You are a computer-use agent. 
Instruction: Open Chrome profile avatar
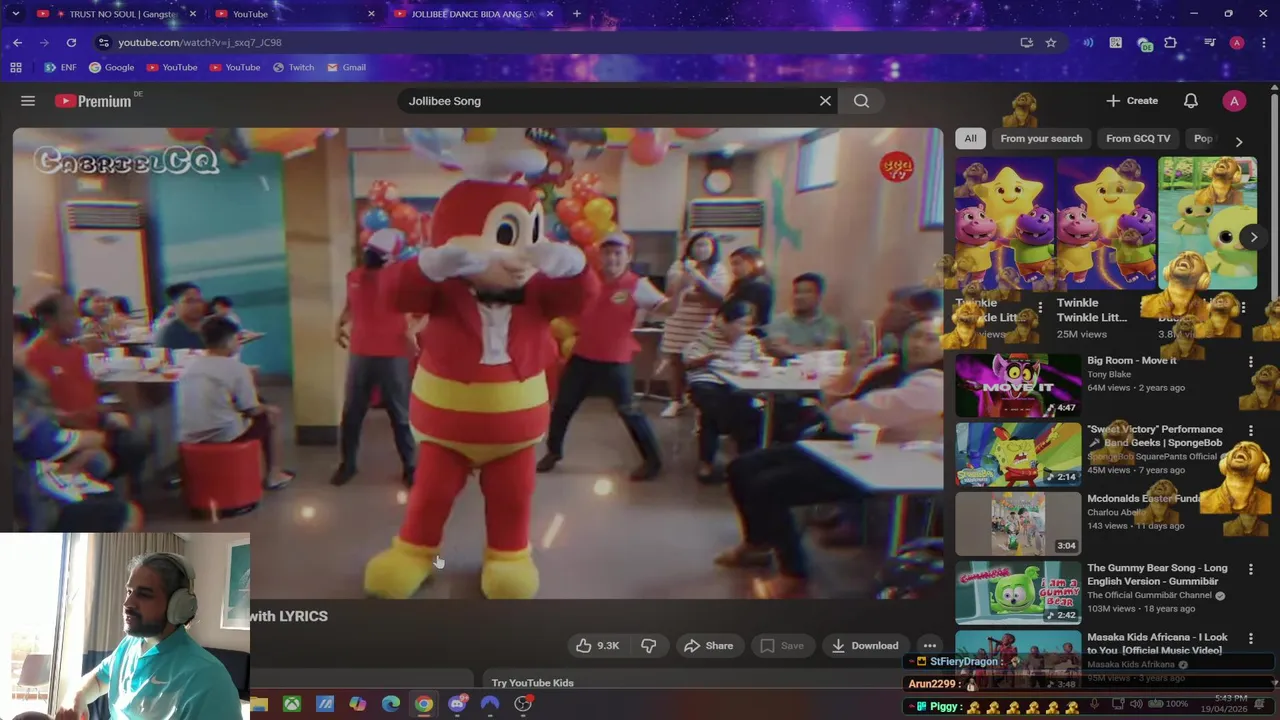pyautogui.click(x=1237, y=43)
